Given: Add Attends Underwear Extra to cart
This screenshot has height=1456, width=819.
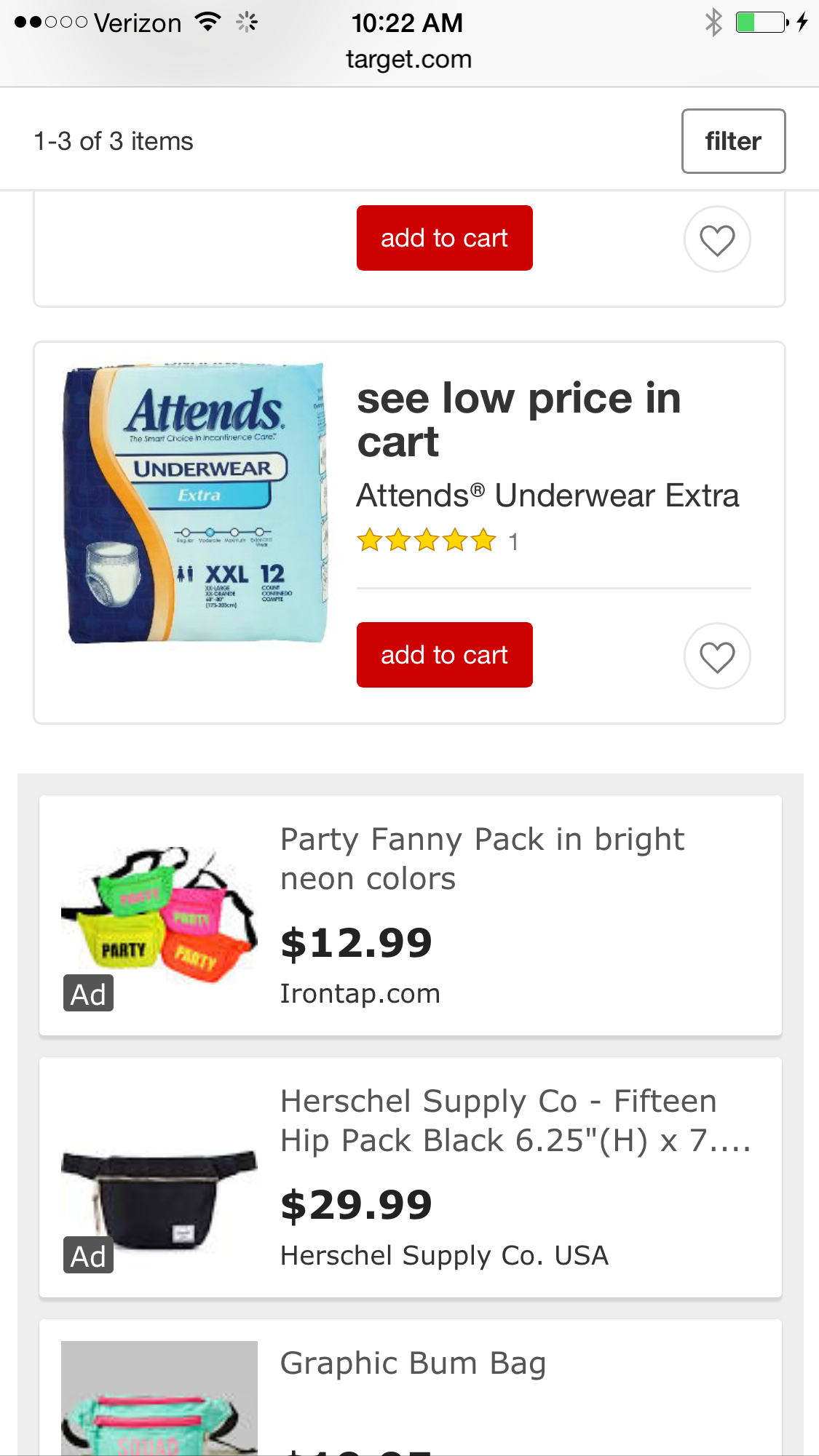Looking at the screenshot, I should 444,655.
